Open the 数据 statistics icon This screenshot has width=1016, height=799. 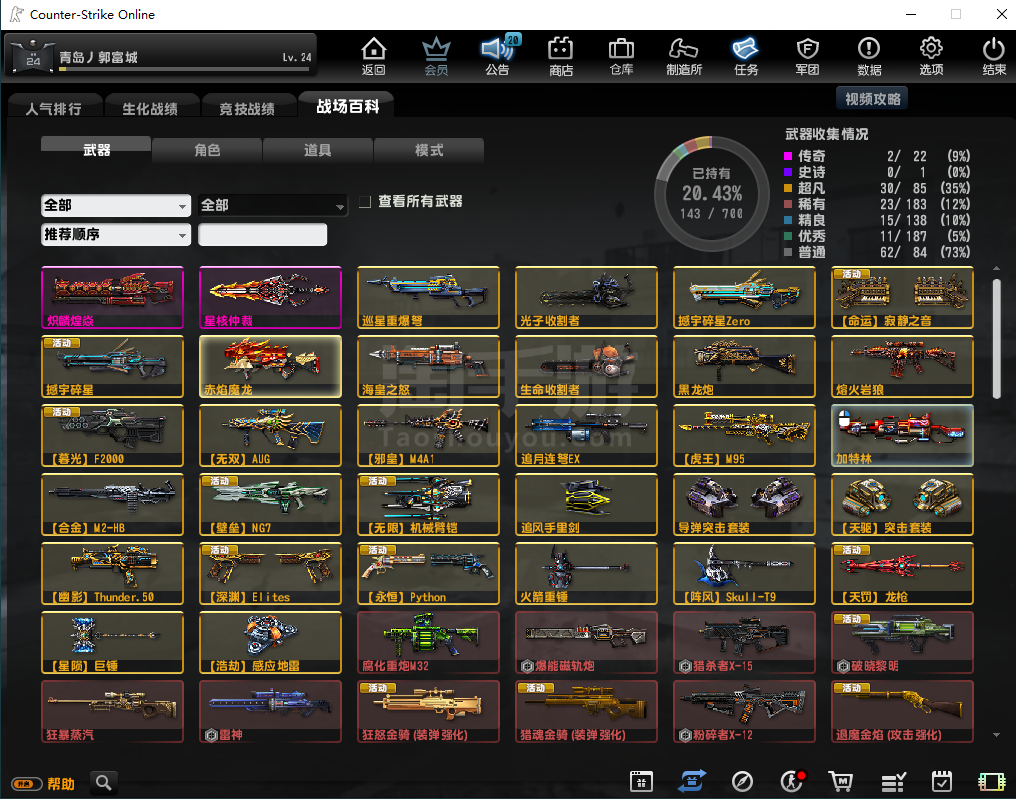click(869, 56)
